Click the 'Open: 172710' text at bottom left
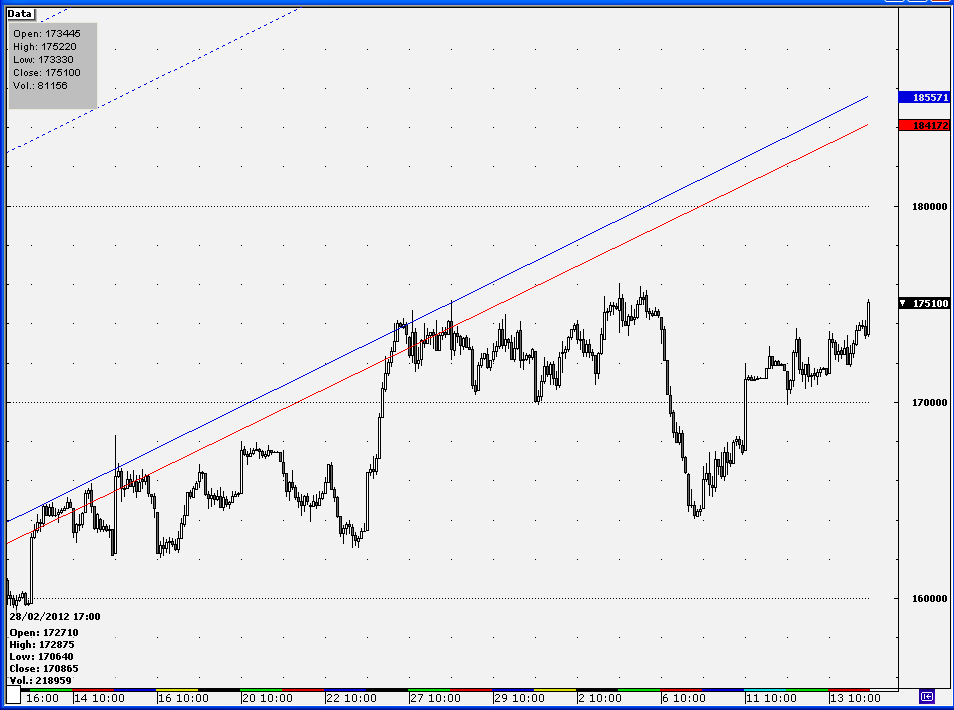Image resolution: width=954 pixels, height=710 pixels. tap(44, 633)
